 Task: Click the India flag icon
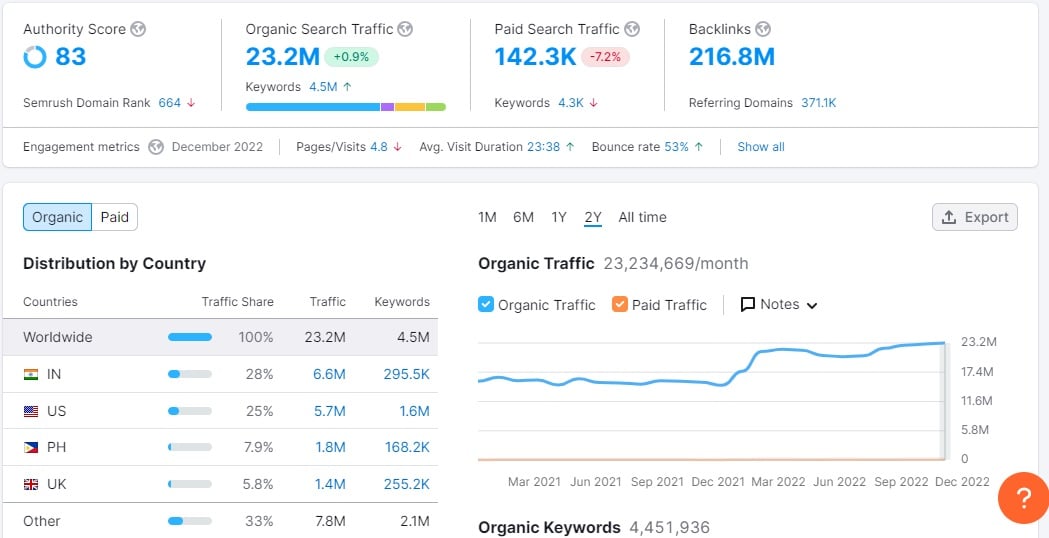pyautogui.click(x=31, y=374)
